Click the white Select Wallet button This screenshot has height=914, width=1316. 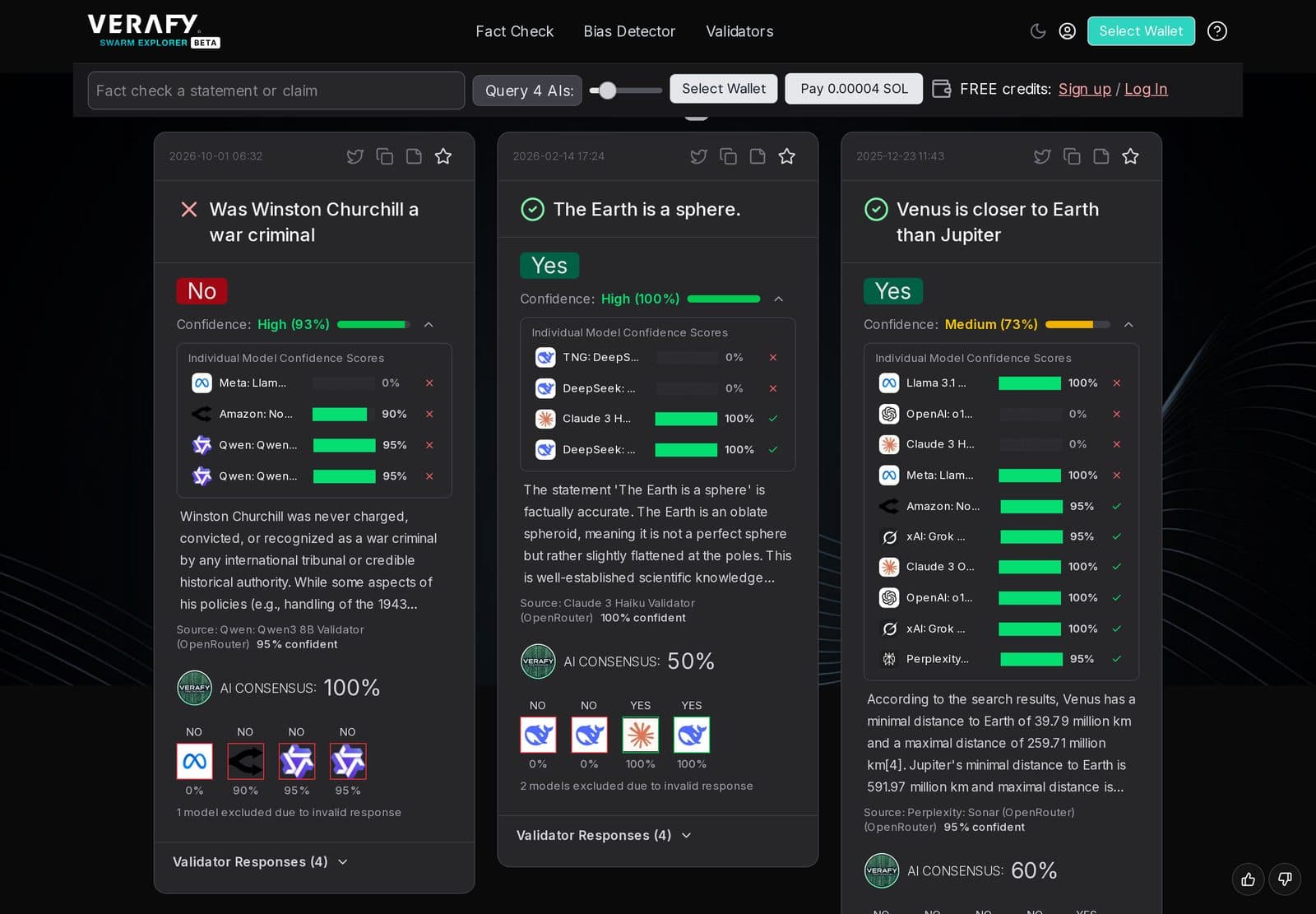tap(724, 89)
